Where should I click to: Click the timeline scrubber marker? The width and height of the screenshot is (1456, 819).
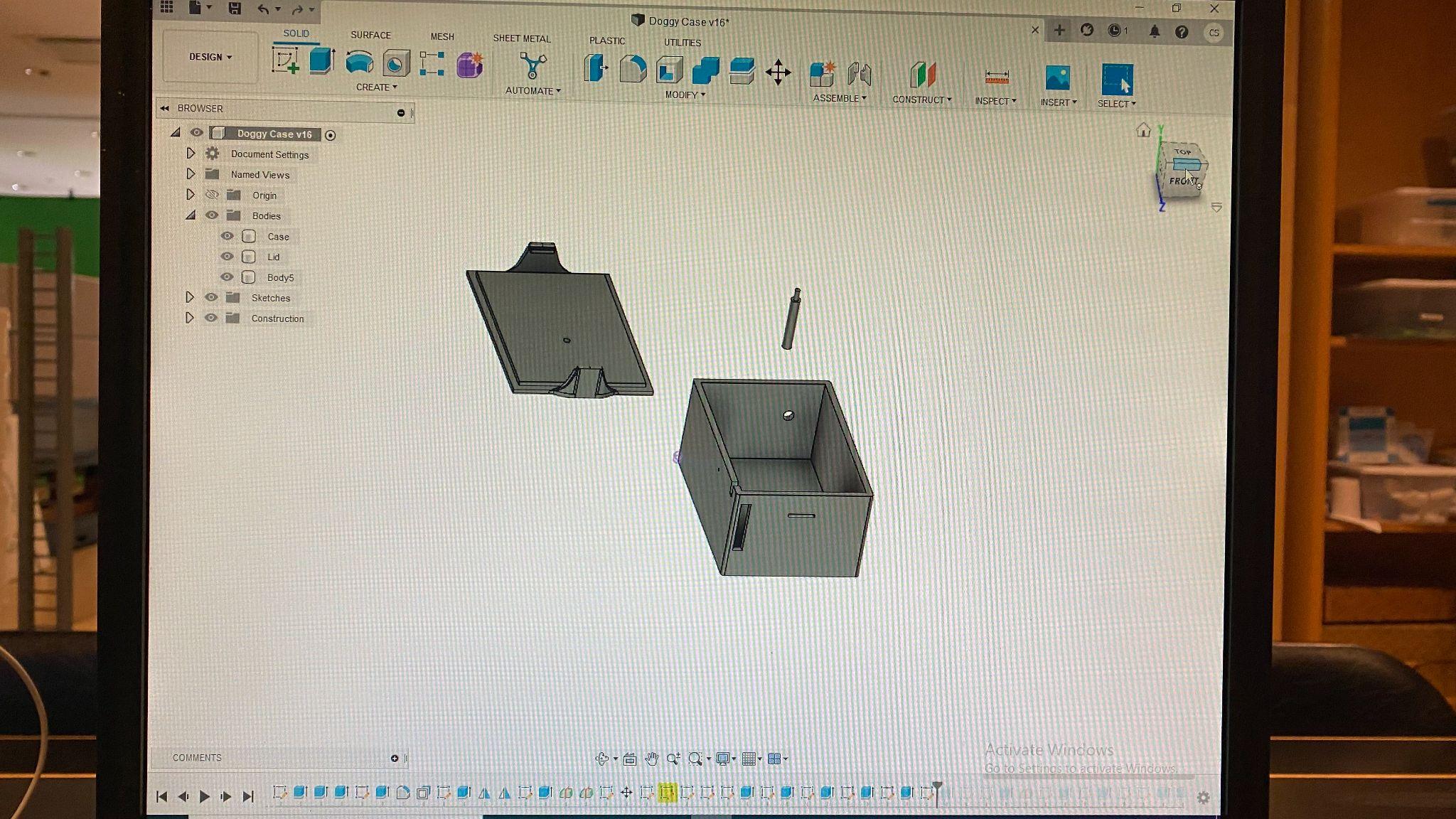[x=938, y=788]
